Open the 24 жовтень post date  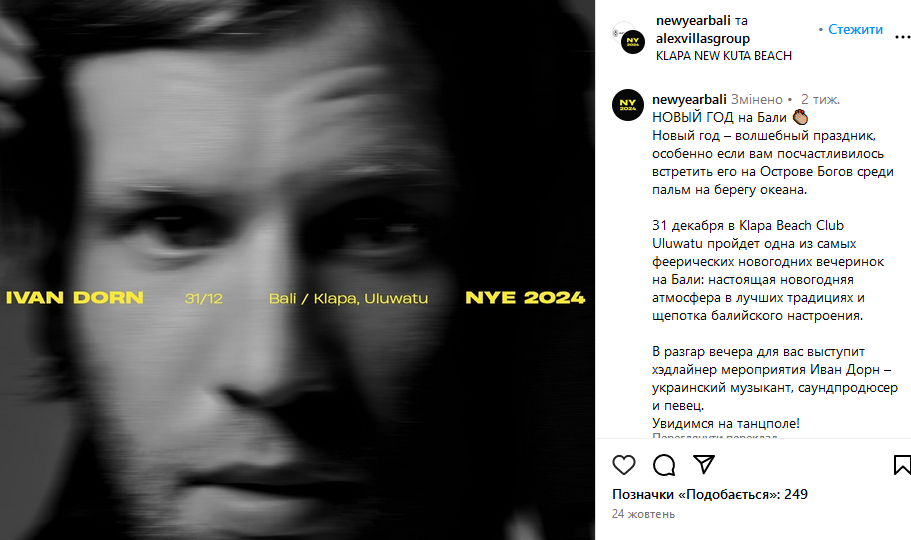tap(643, 514)
